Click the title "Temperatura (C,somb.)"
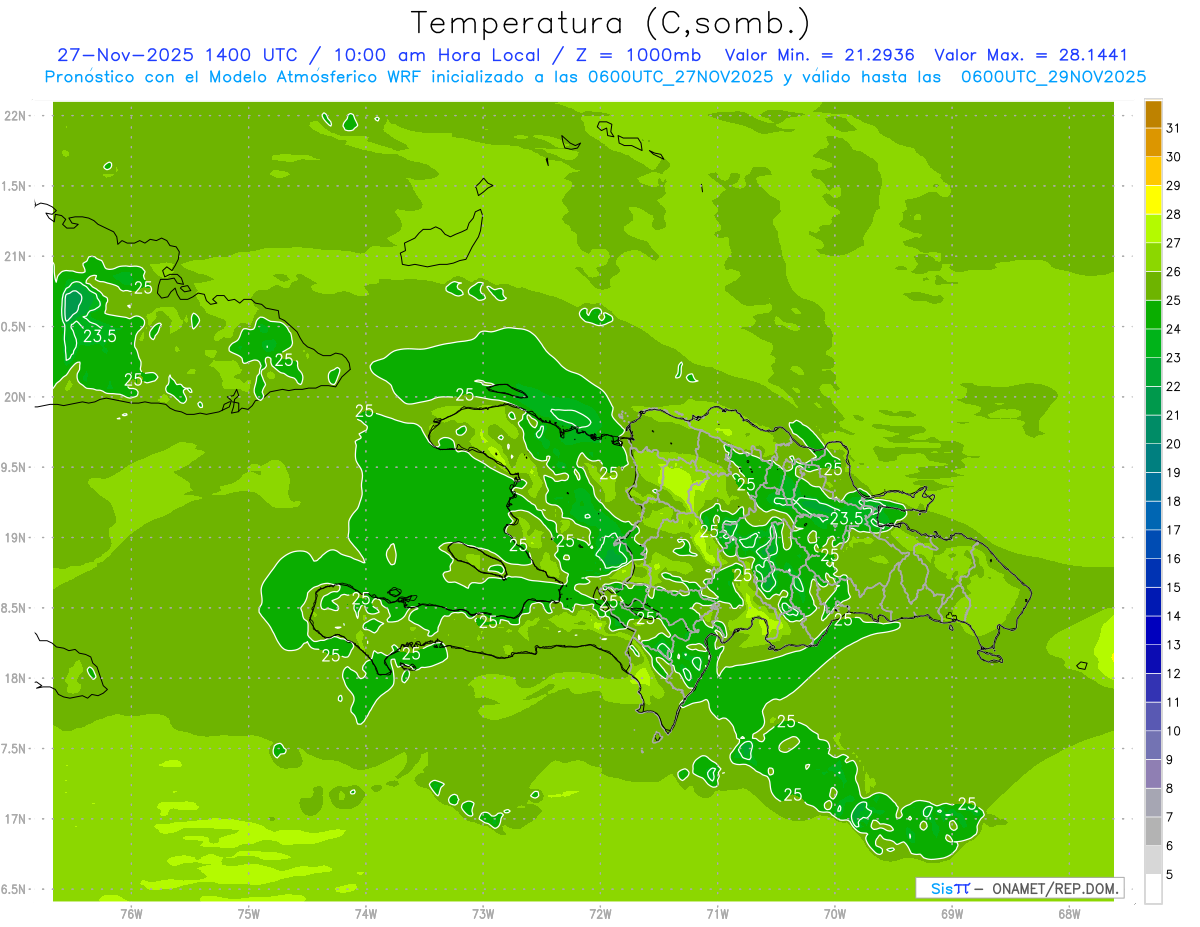 (x=609, y=23)
